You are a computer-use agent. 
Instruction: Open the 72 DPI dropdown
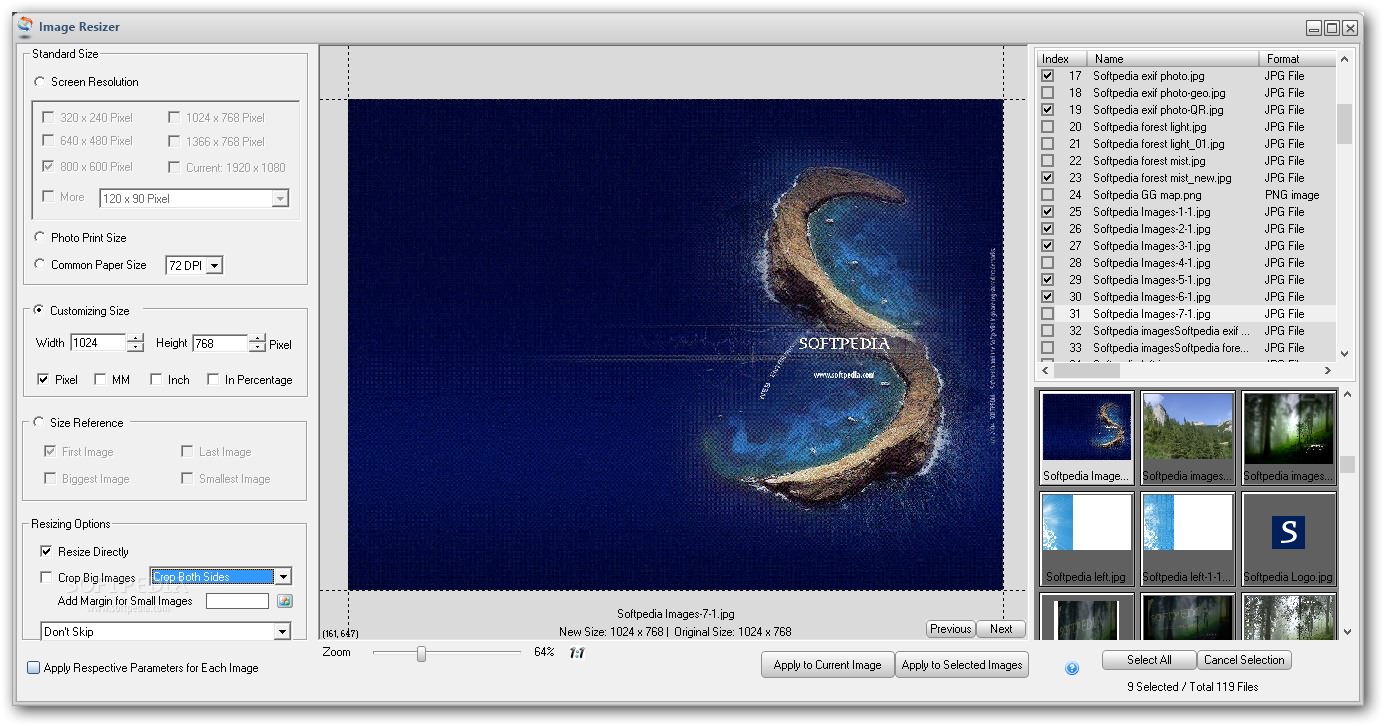pos(215,266)
